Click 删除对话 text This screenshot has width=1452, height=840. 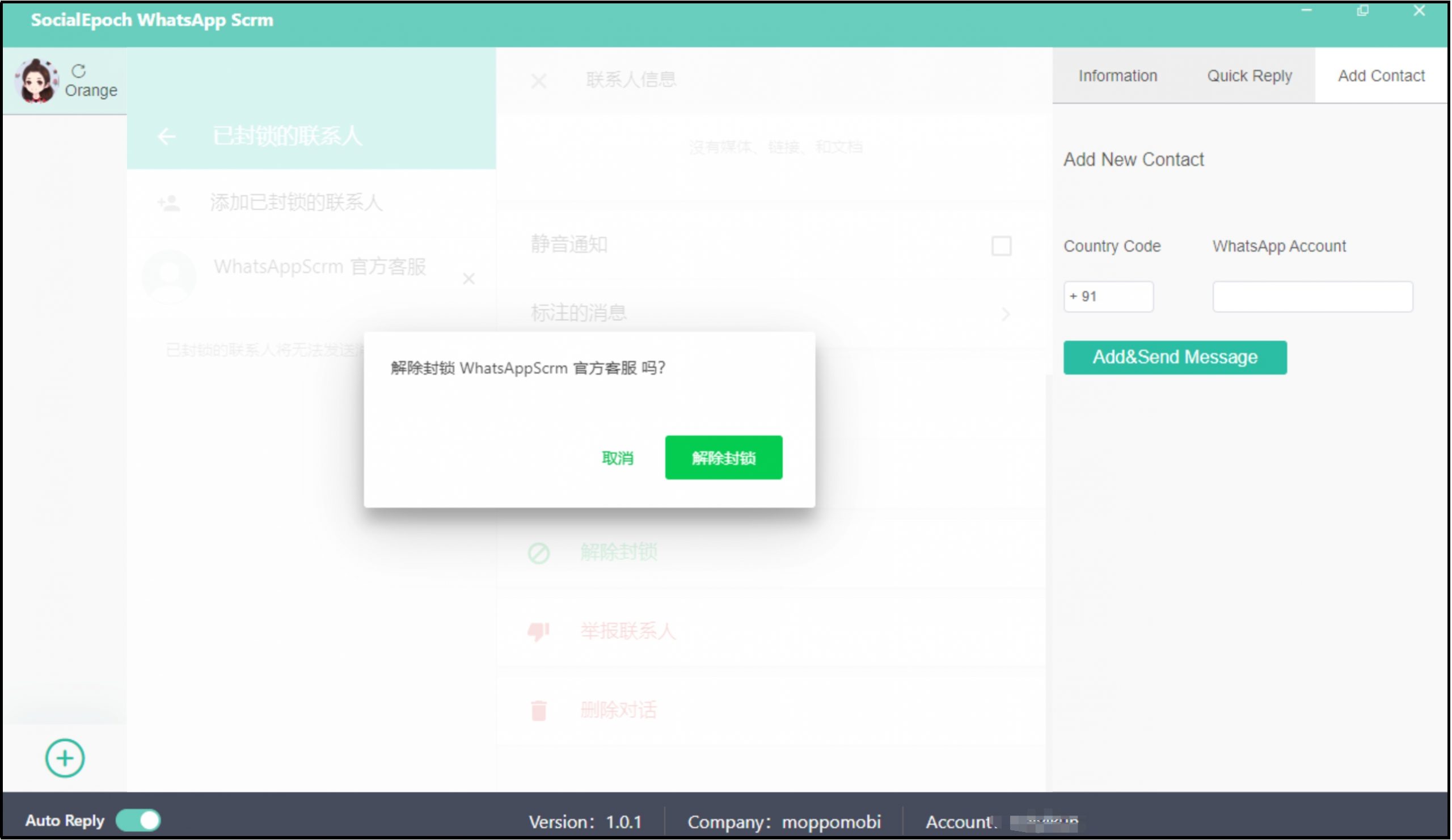619,711
